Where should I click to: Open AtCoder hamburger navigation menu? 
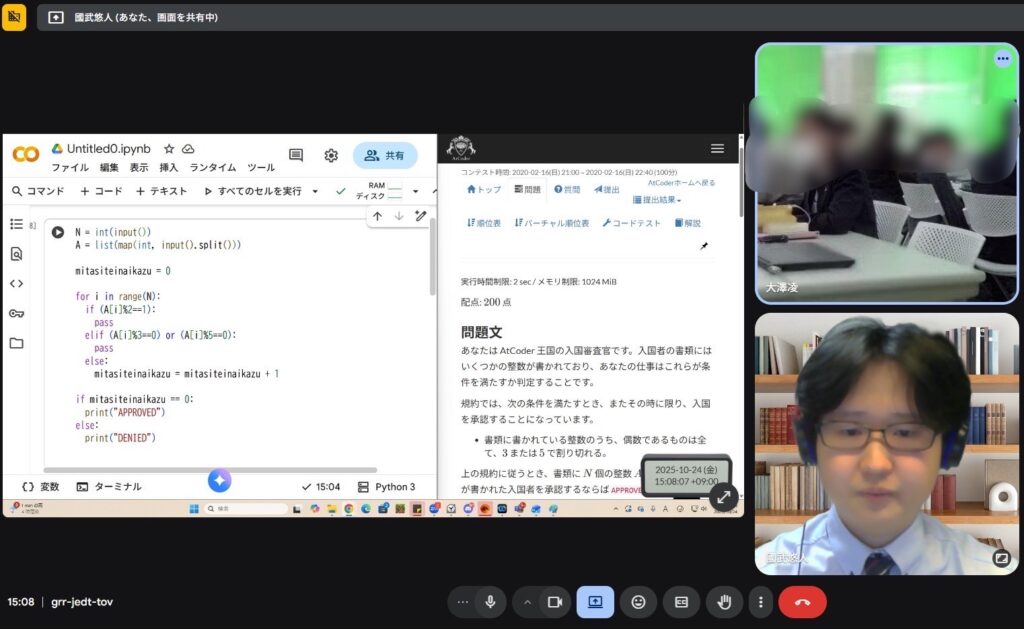click(x=717, y=148)
